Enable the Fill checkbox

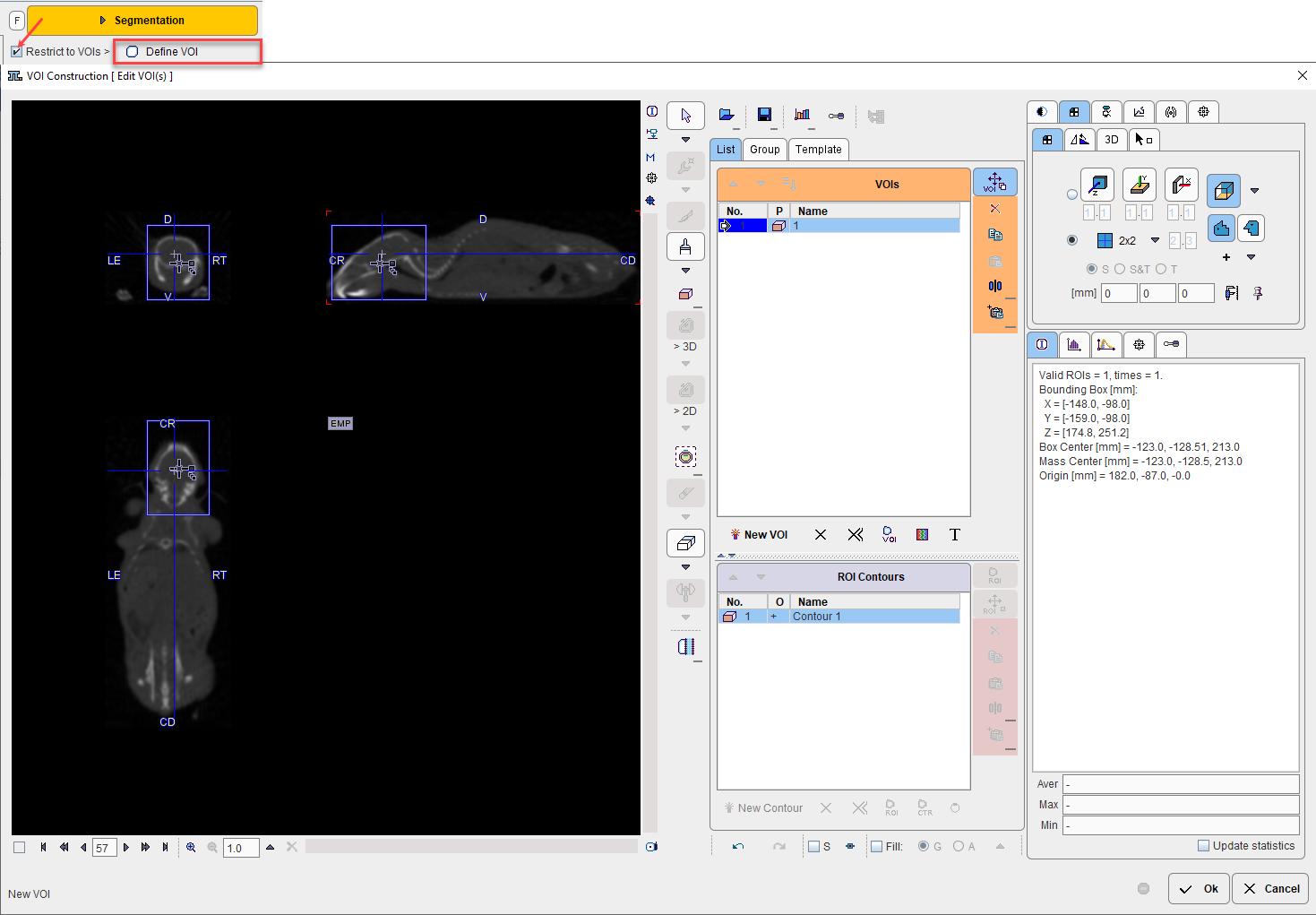point(877,846)
